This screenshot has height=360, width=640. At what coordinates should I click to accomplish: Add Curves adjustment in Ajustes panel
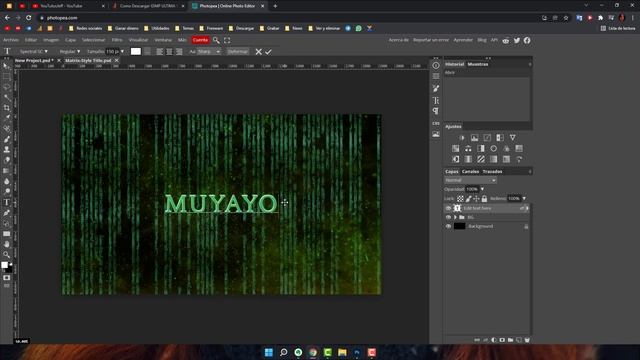coord(487,138)
